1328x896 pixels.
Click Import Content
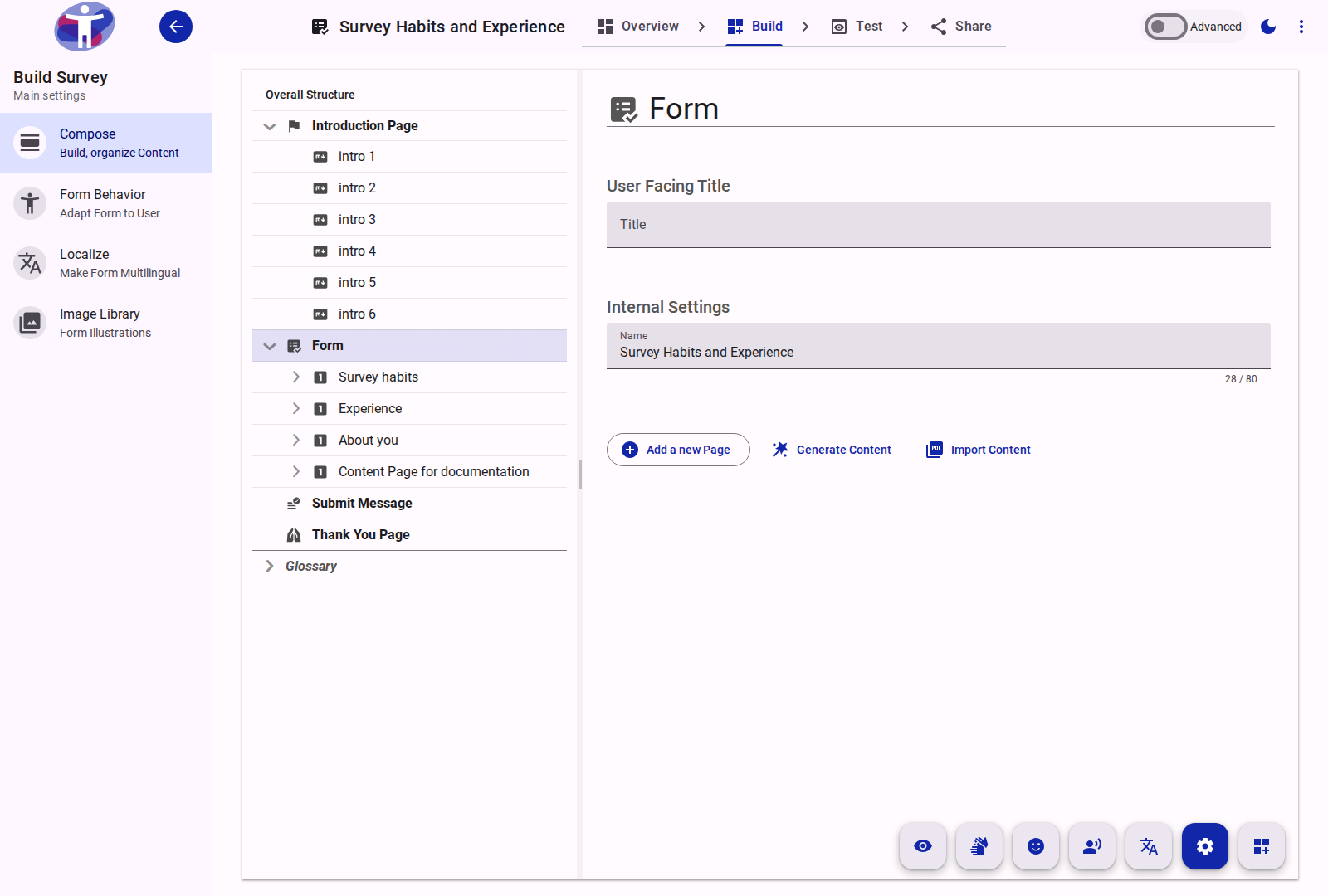979,450
